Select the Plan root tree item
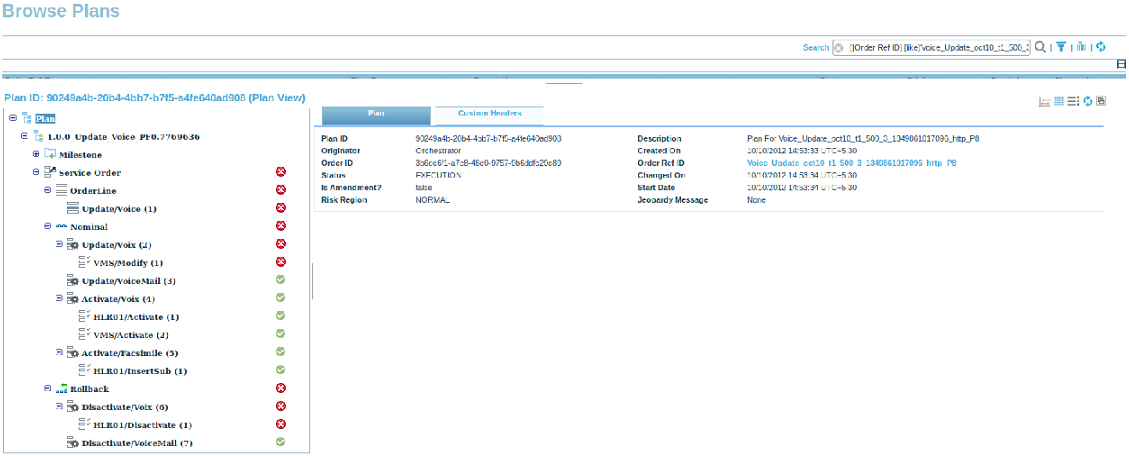The width and height of the screenshot is (1129, 456). [45, 118]
